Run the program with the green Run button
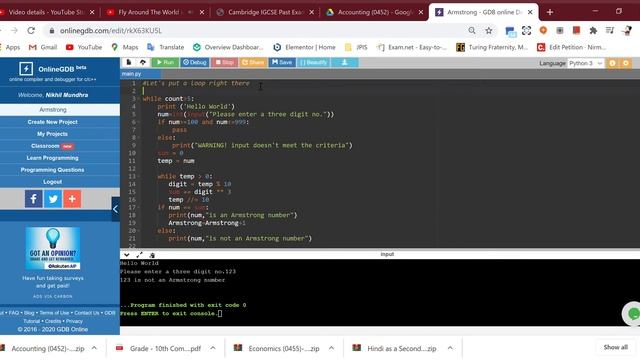The image size is (640, 360). (x=165, y=62)
